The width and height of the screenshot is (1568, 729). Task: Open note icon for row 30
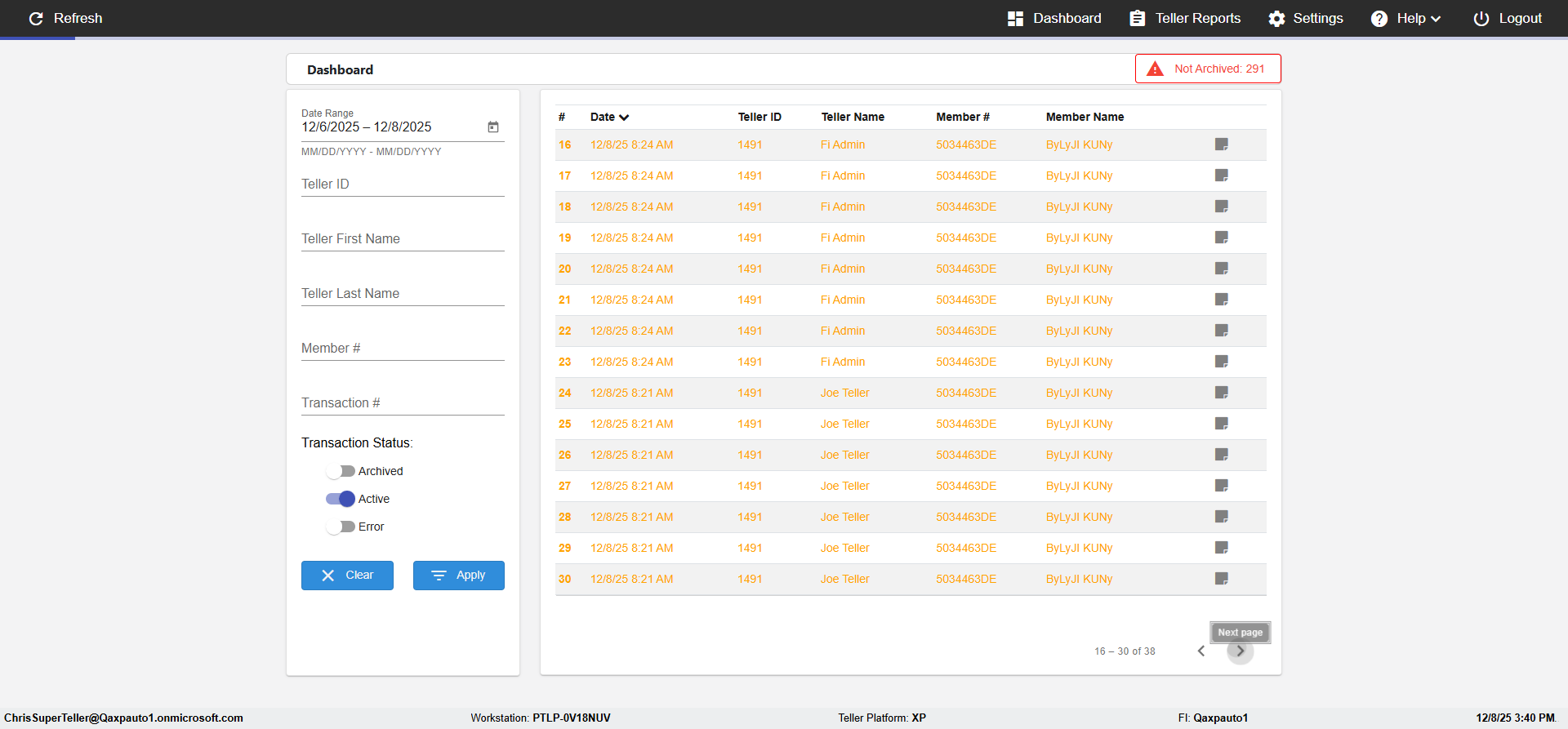pos(1222,579)
